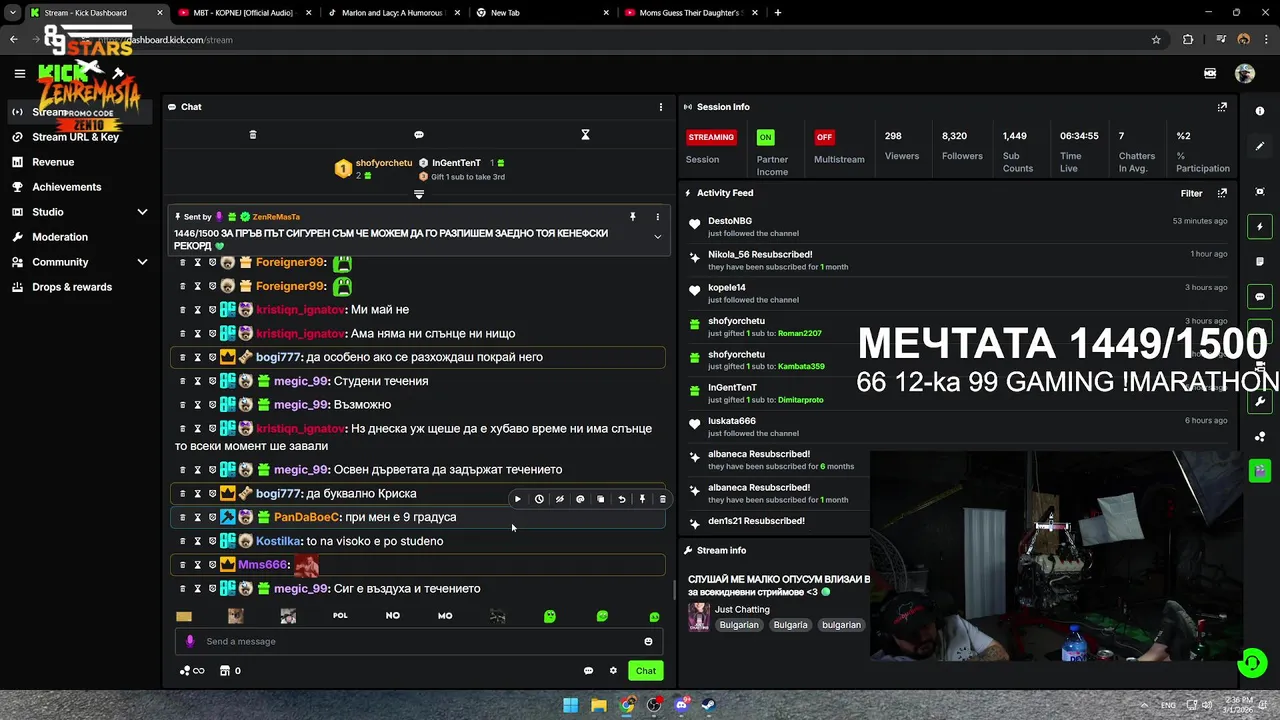Delete message via hover toolbar trash icon
The image size is (1280, 720).
[662, 499]
